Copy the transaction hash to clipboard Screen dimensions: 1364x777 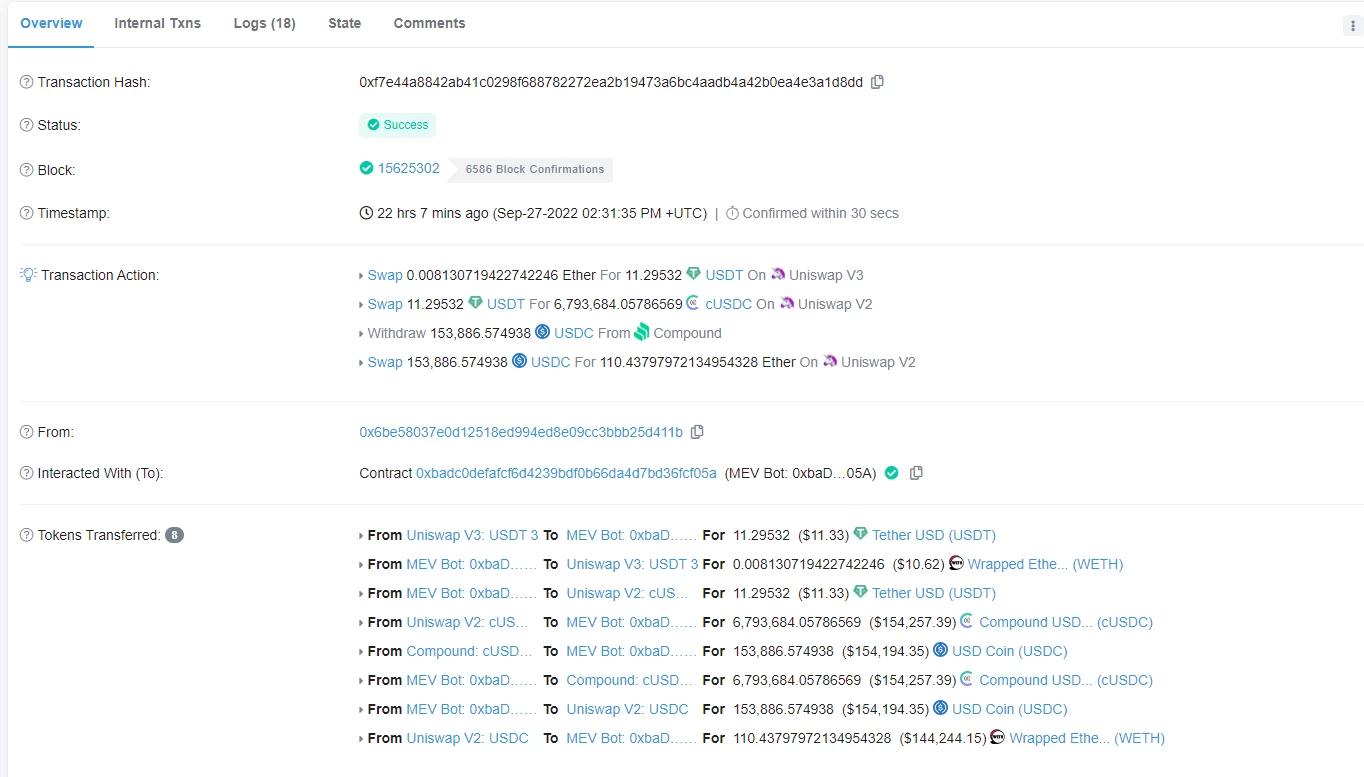point(877,82)
